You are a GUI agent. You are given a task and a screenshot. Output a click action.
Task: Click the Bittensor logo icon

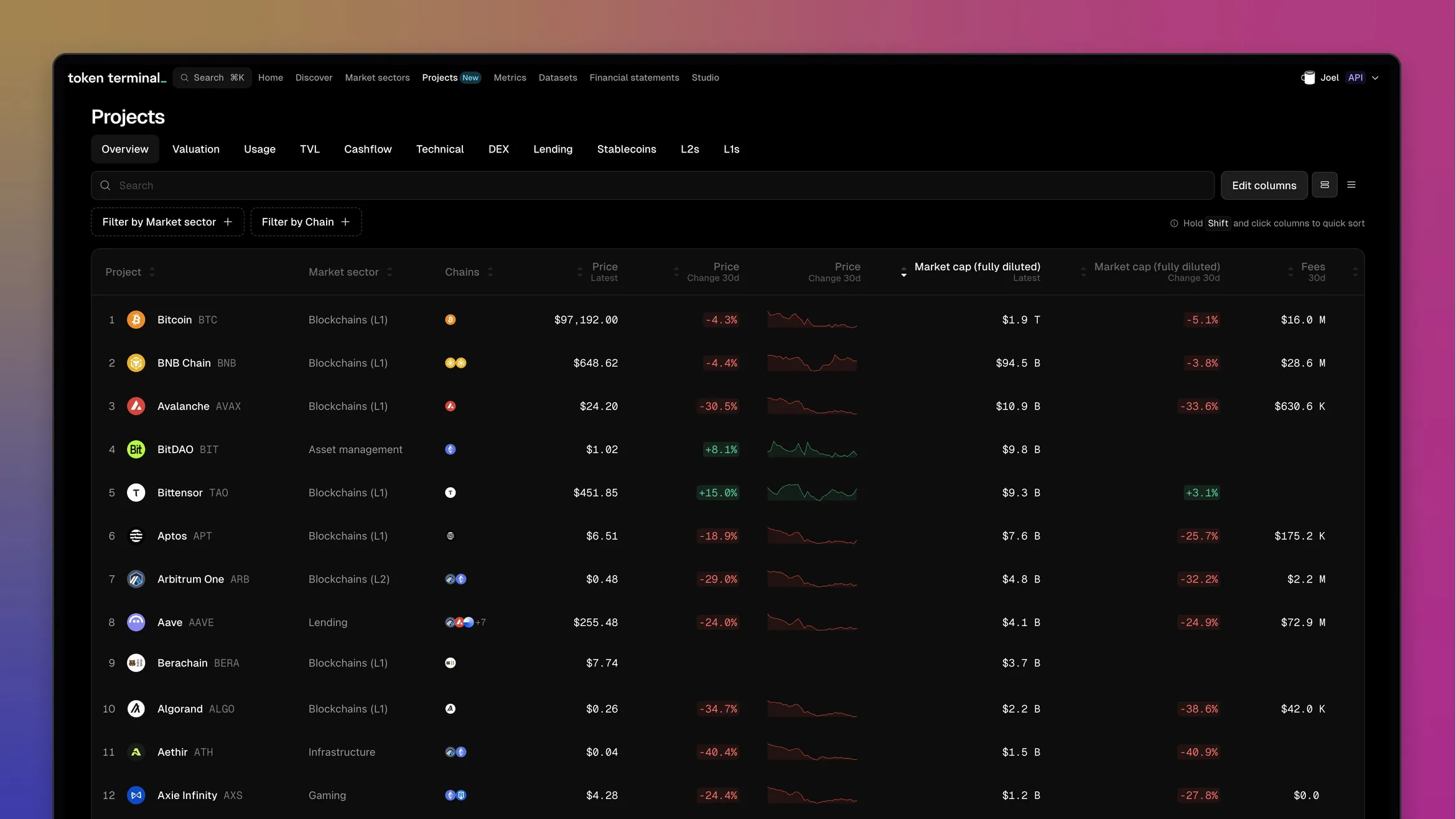pyautogui.click(x=136, y=492)
